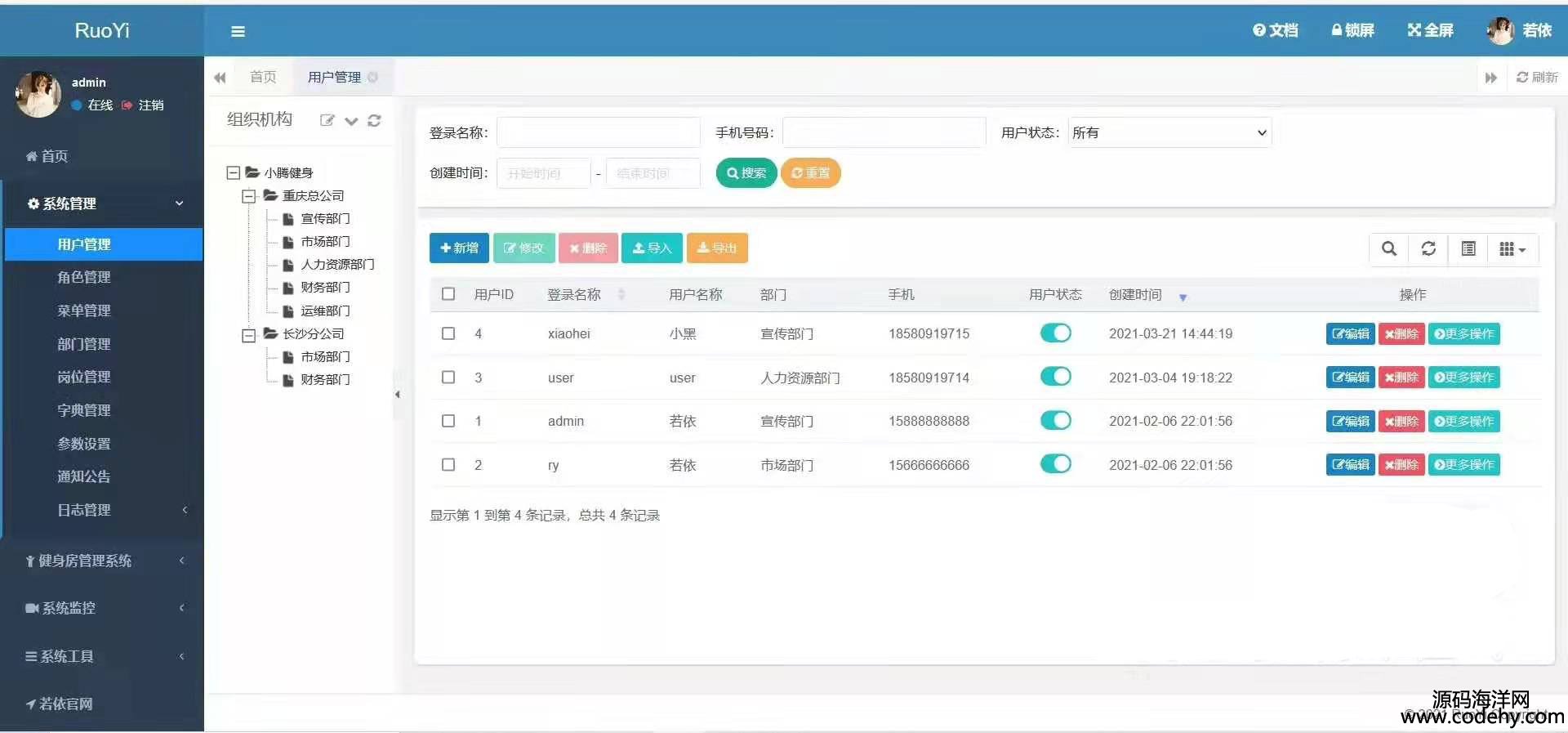1568x733 pixels.
Task: Collapse the organization panel splitter arrow
Action: [x=398, y=395]
